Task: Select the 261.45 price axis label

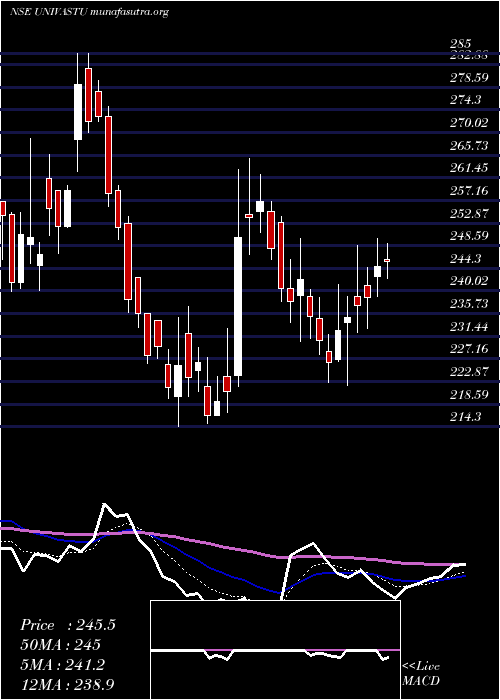Action: point(470,168)
